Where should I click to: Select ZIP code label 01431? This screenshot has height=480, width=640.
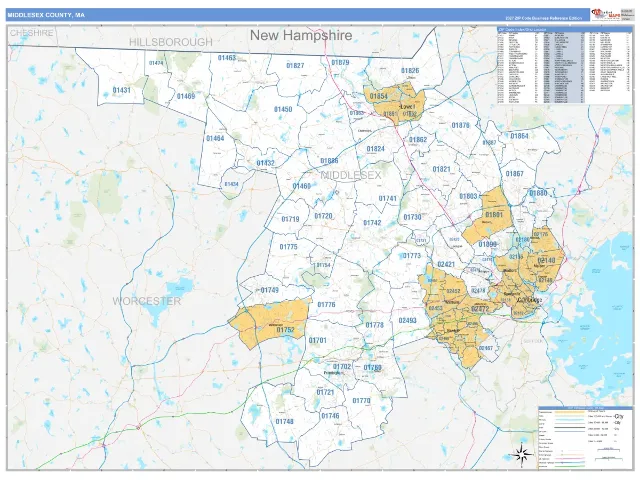coord(121,90)
